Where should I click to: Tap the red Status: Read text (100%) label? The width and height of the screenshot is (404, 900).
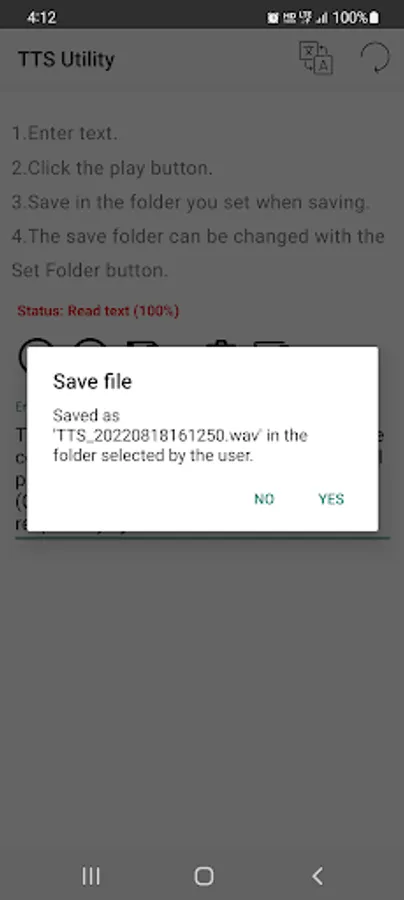[x=98, y=311]
